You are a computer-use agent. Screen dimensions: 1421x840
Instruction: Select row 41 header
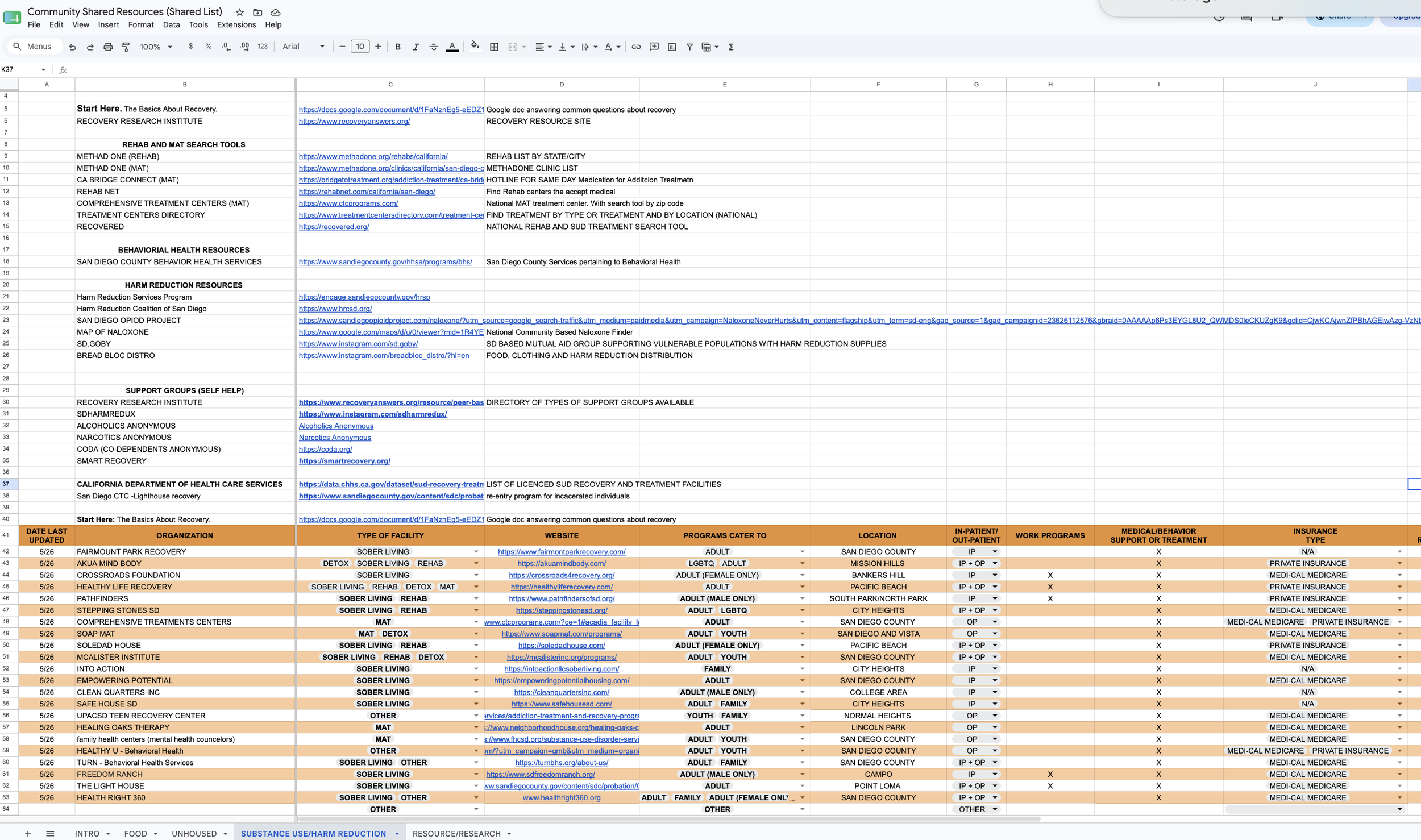9,535
